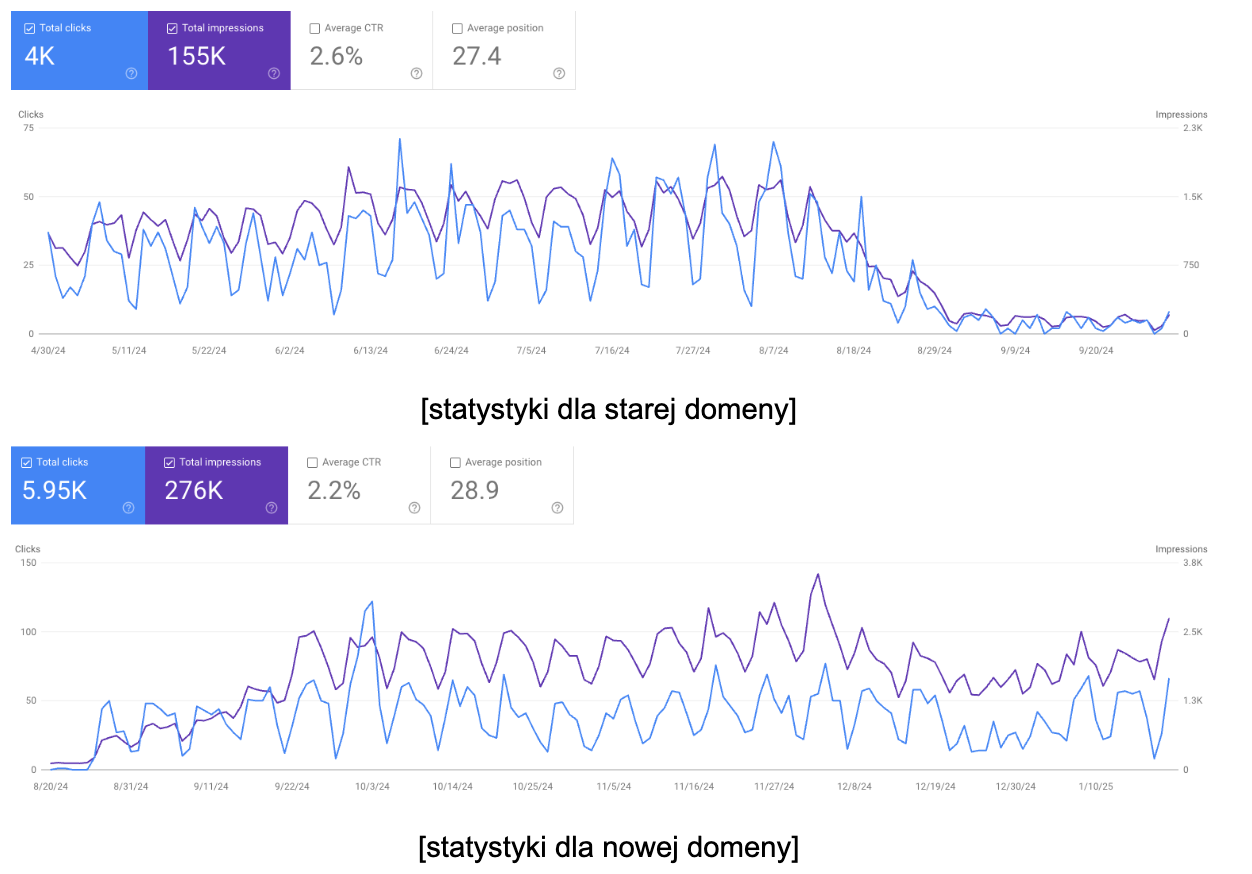Image resolution: width=1252 pixels, height=874 pixels.
Task: Open help icon on the 2.2% Average CTR card
Action: click(x=414, y=507)
